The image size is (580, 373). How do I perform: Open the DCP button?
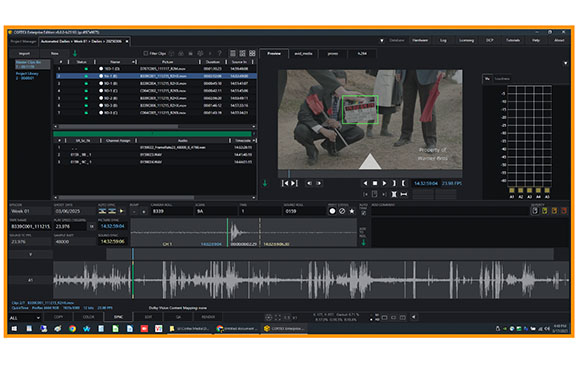tap(489, 40)
